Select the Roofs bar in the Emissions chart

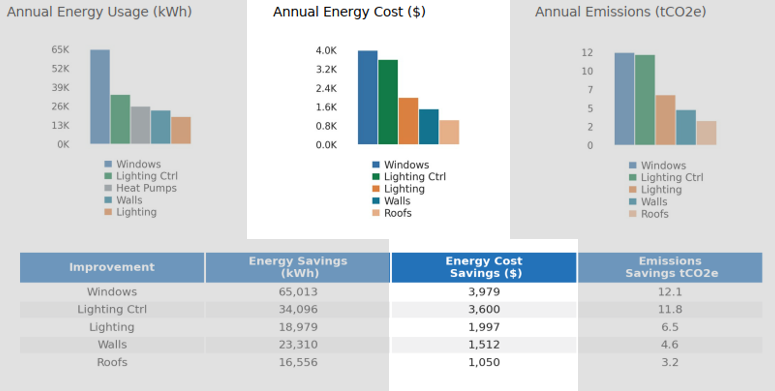click(706, 133)
